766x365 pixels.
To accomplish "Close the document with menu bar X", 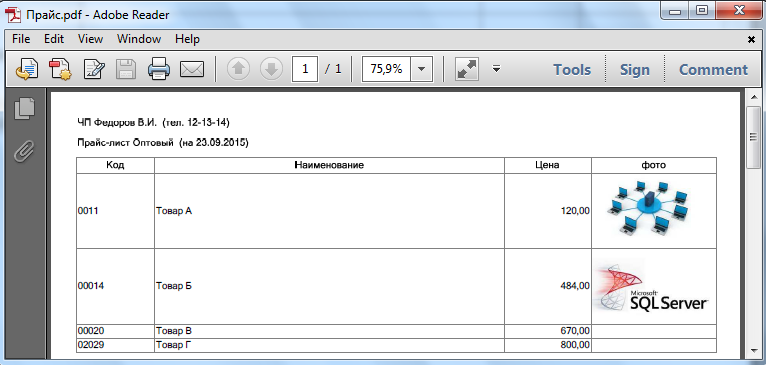I will 751,40.
